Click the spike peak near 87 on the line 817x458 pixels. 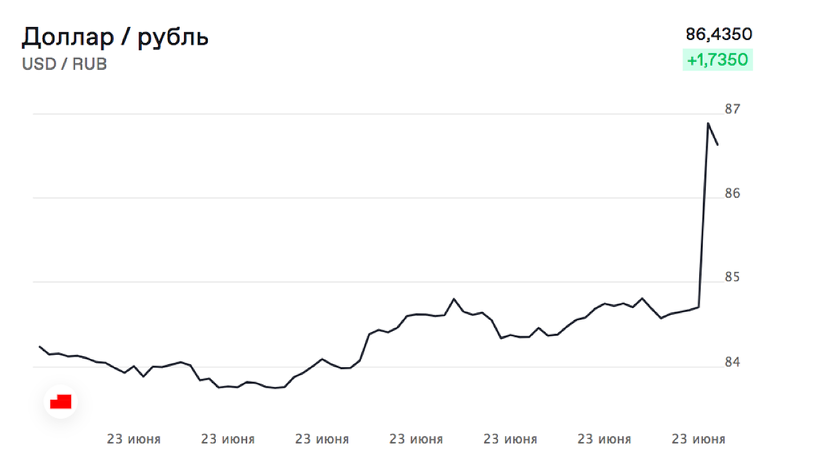(x=708, y=123)
